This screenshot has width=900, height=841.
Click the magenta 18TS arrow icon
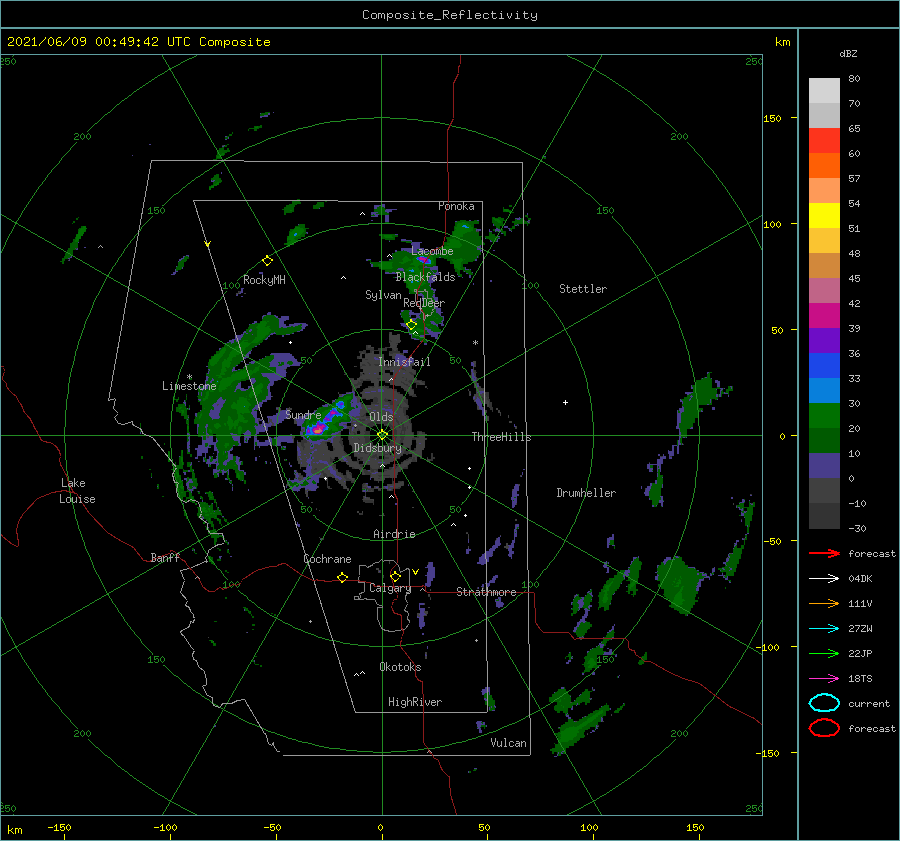[x=824, y=679]
